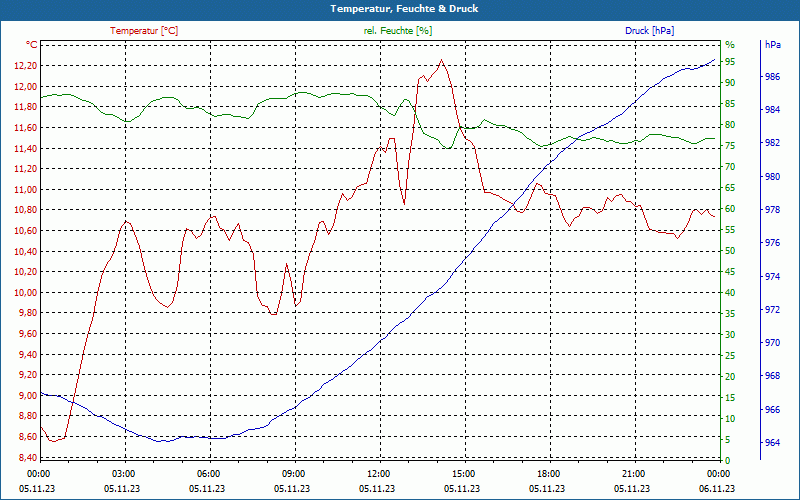Image resolution: width=800 pixels, height=500 pixels.
Task: Click temperature axis value 10,60
Action: [x=28, y=231]
